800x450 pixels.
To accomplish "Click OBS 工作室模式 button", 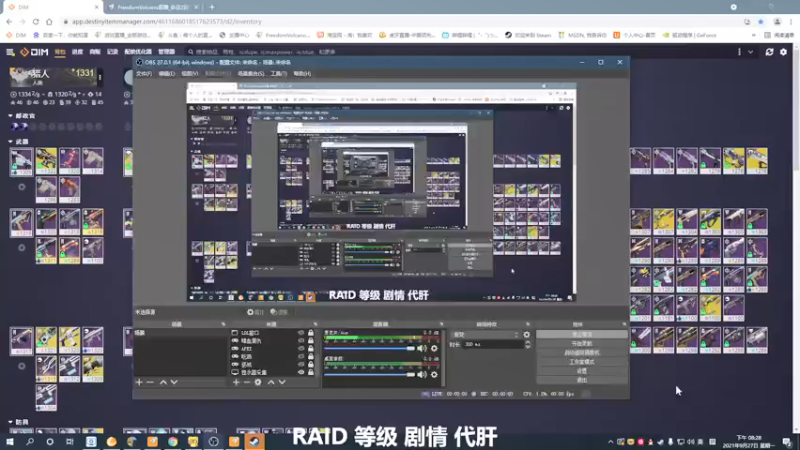I will click(x=582, y=362).
